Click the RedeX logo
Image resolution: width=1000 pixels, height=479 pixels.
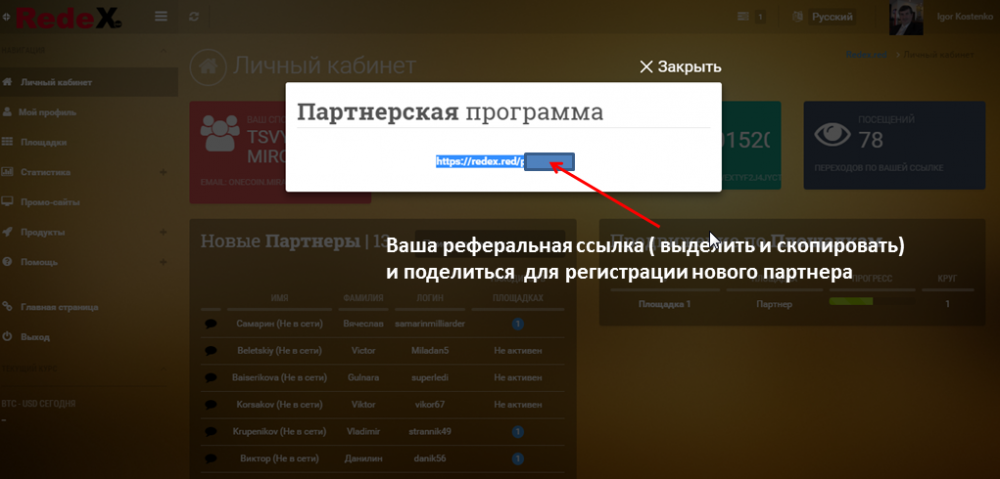(x=69, y=17)
